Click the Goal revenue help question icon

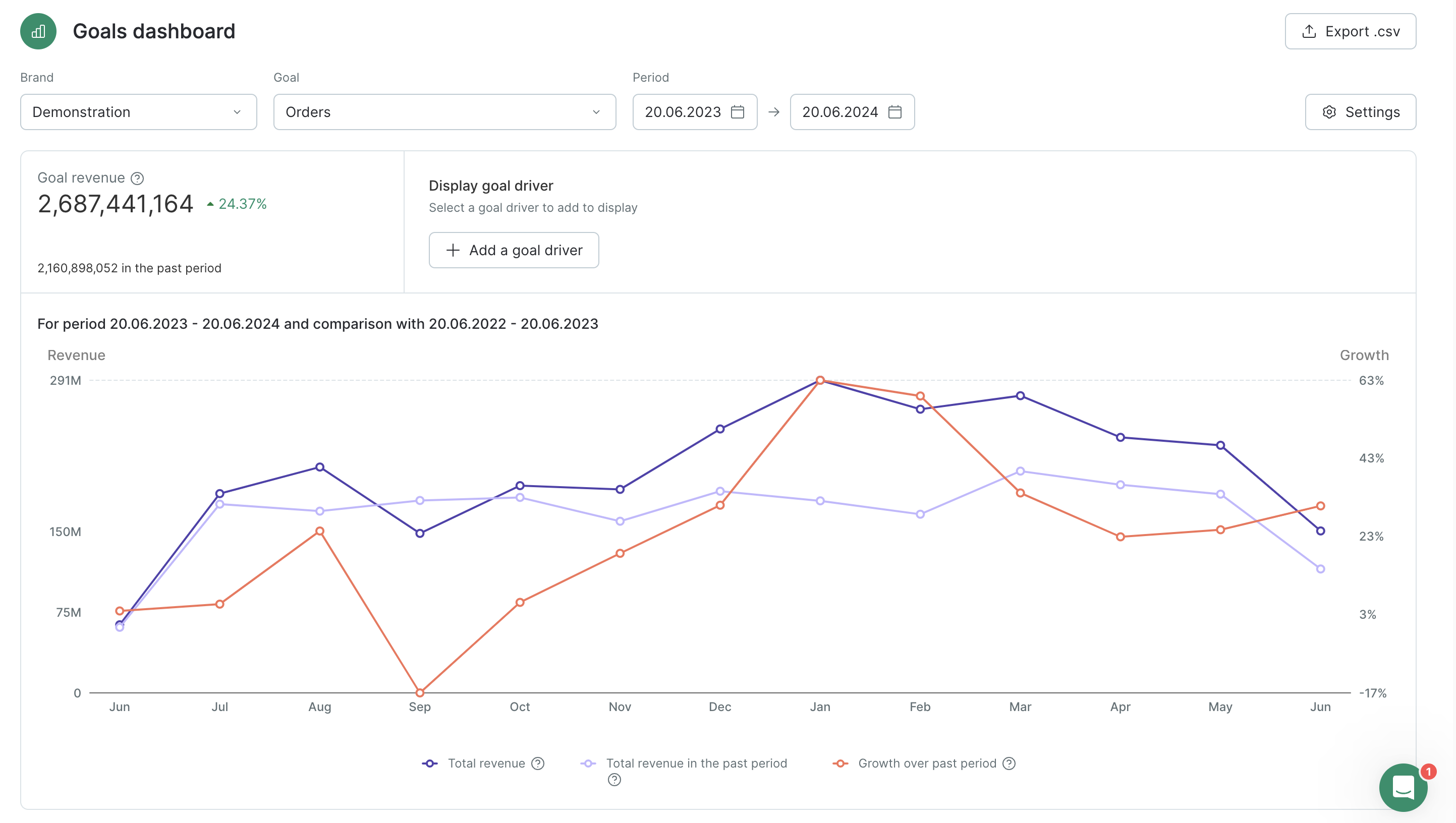coord(137,178)
